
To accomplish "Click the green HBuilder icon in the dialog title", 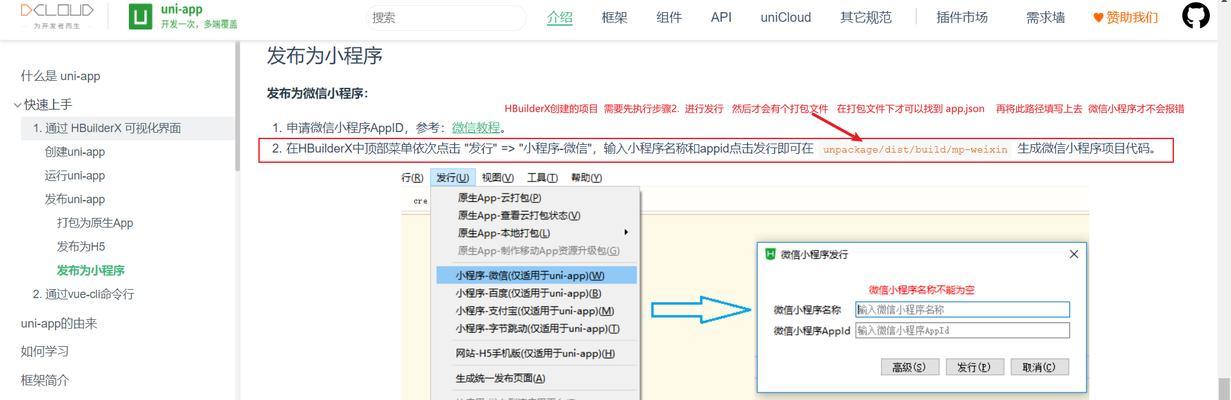I will (770, 254).
